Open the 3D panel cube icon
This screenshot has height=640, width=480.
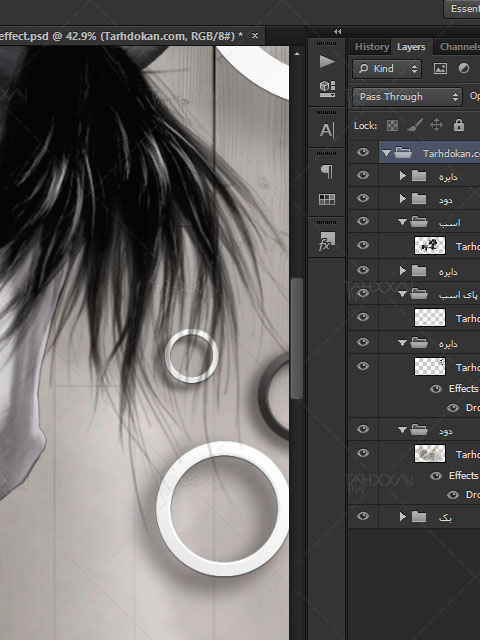point(327,89)
